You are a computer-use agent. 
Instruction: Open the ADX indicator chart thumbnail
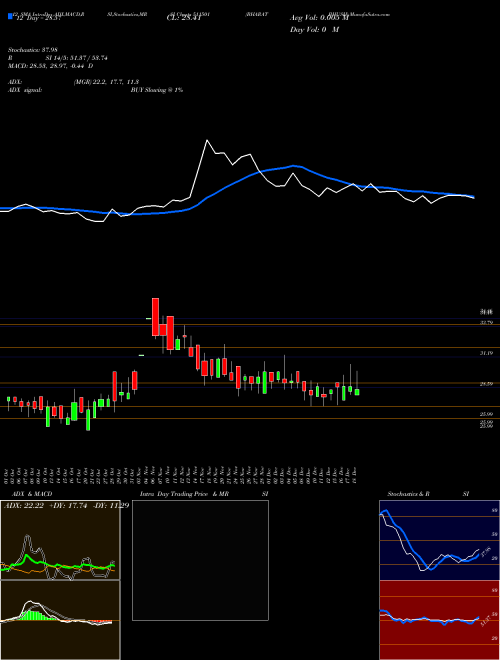[60, 540]
